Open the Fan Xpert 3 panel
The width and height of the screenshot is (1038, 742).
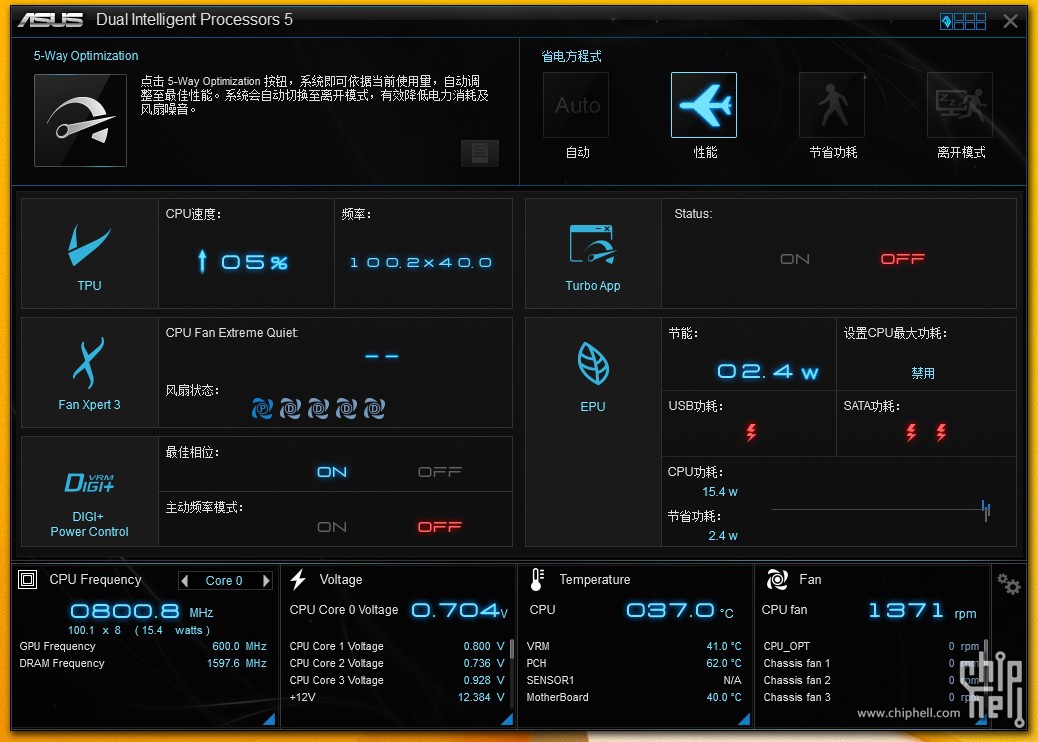[x=89, y=373]
